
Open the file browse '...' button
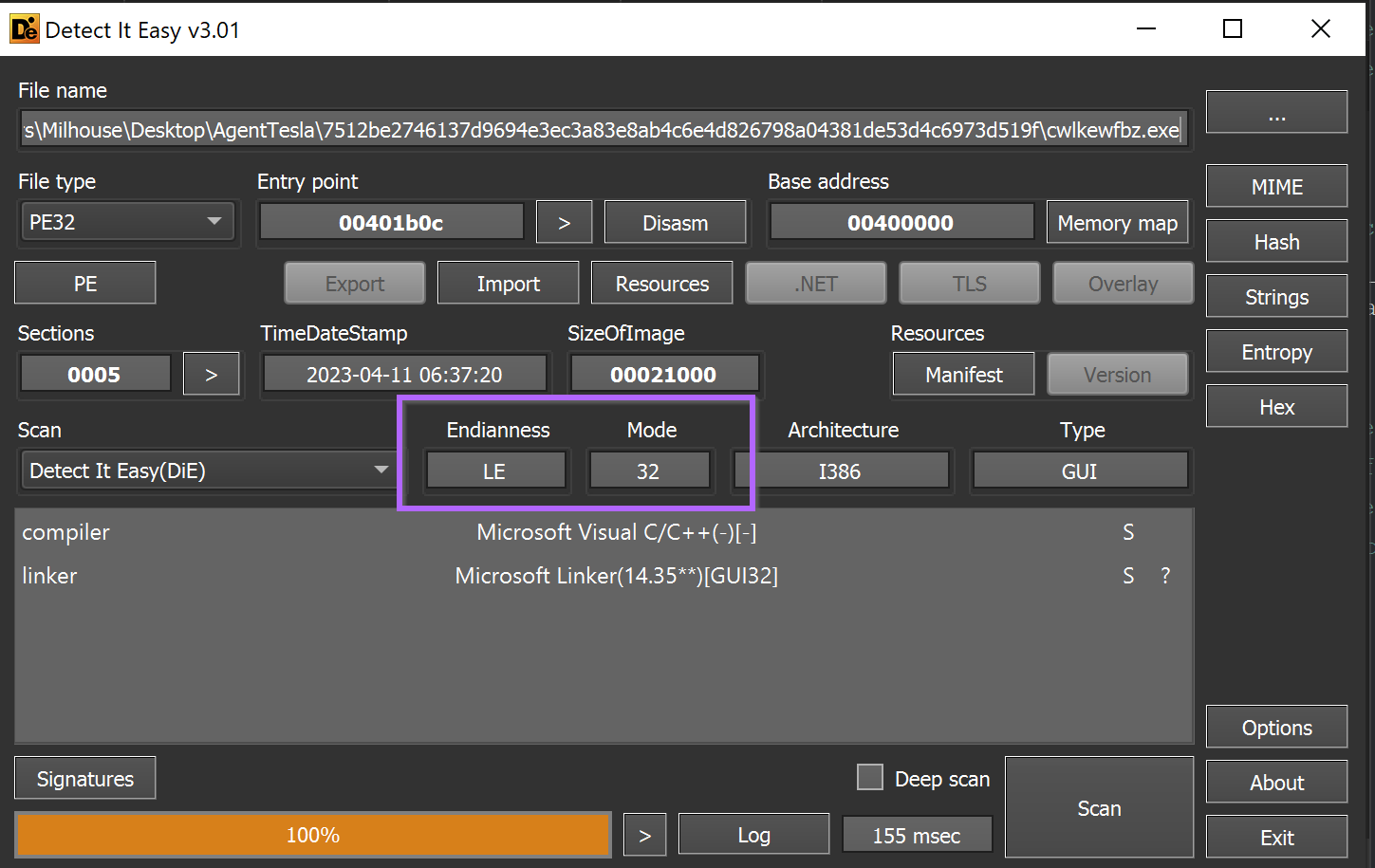(x=1276, y=112)
